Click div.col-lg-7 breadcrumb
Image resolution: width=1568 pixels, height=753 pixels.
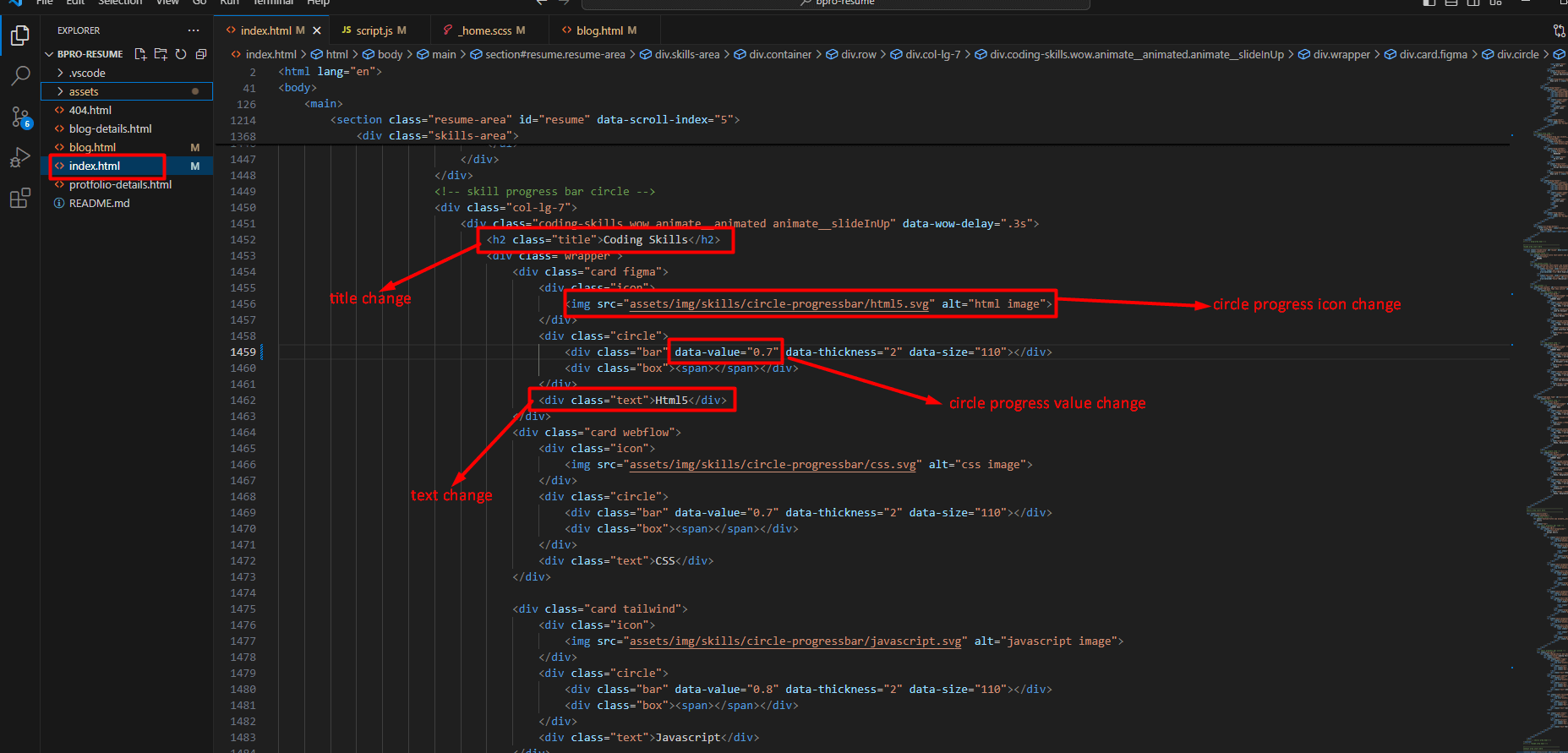925,54
